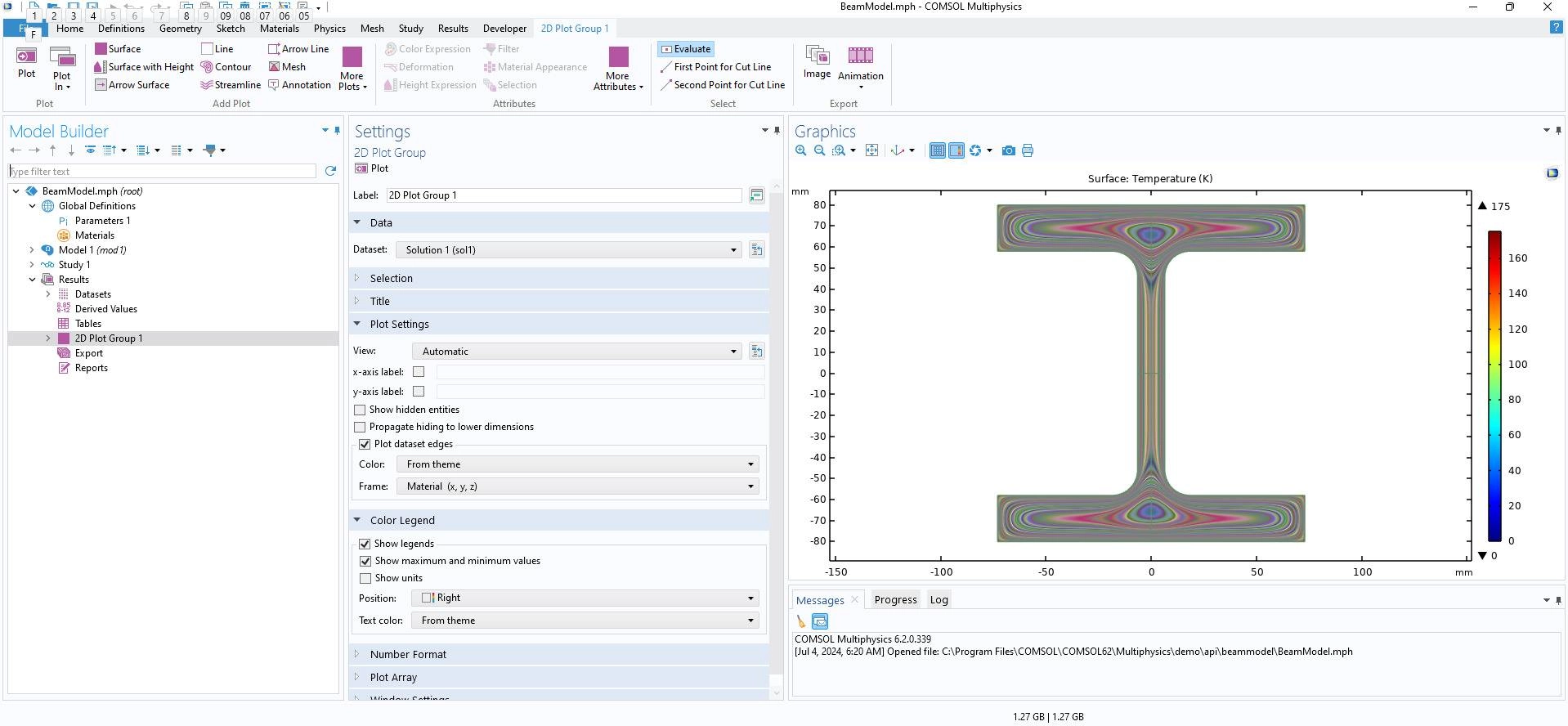Zoom out on the Graphics window

tap(819, 150)
